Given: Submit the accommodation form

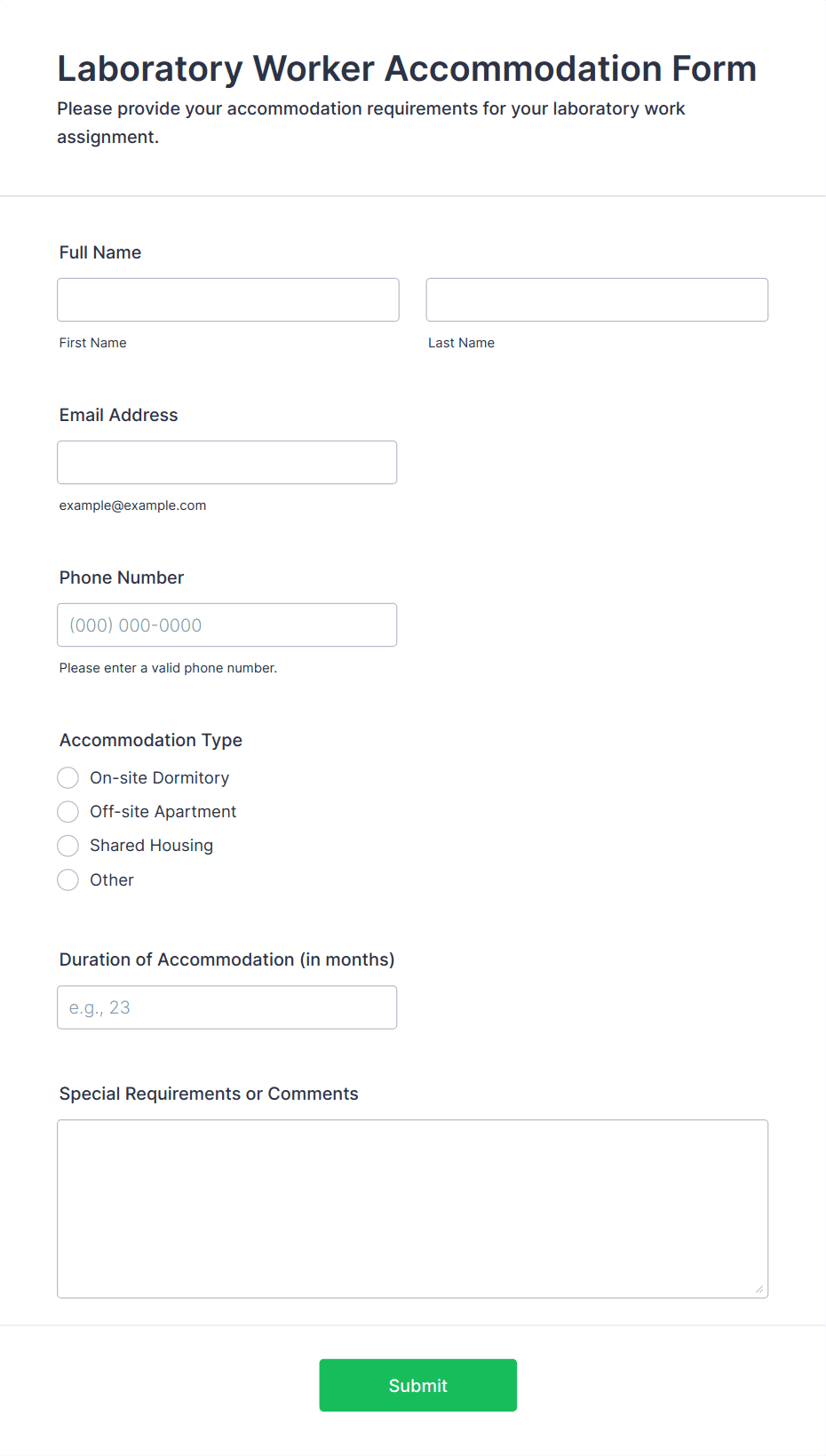Looking at the screenshot, I should (x=418, y=1386).
